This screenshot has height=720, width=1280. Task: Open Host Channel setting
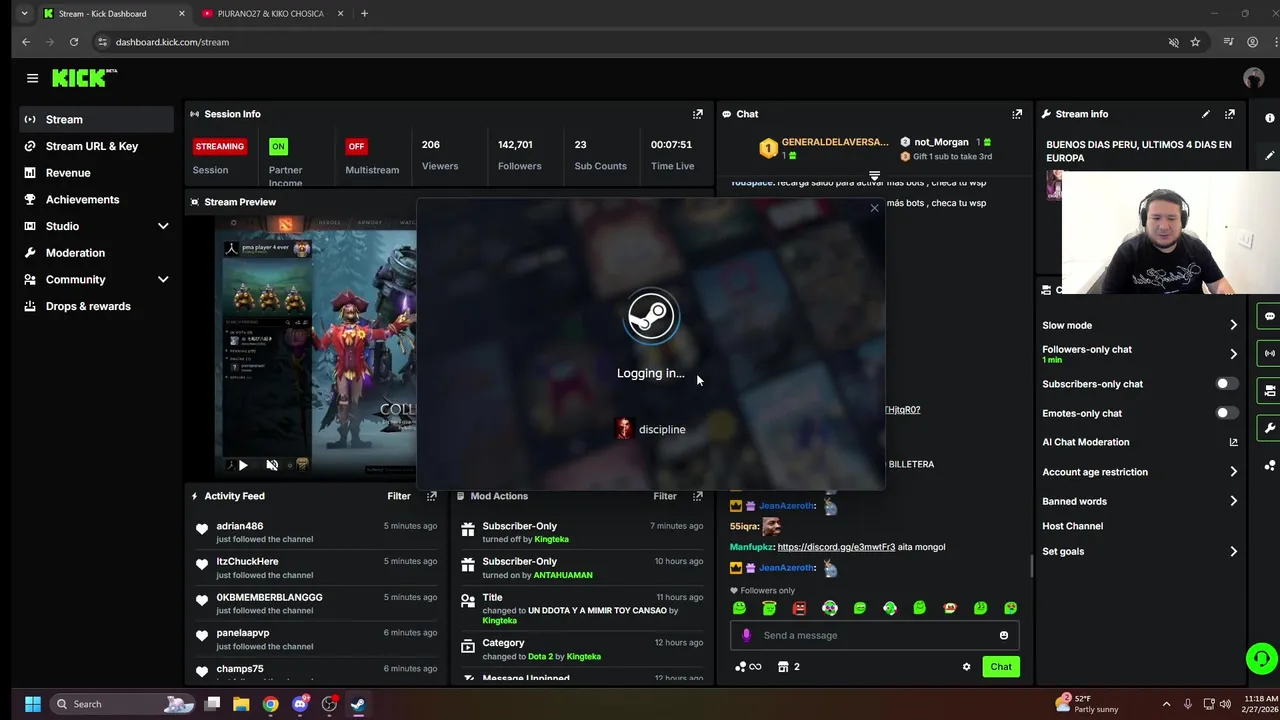pos(1073,526)
